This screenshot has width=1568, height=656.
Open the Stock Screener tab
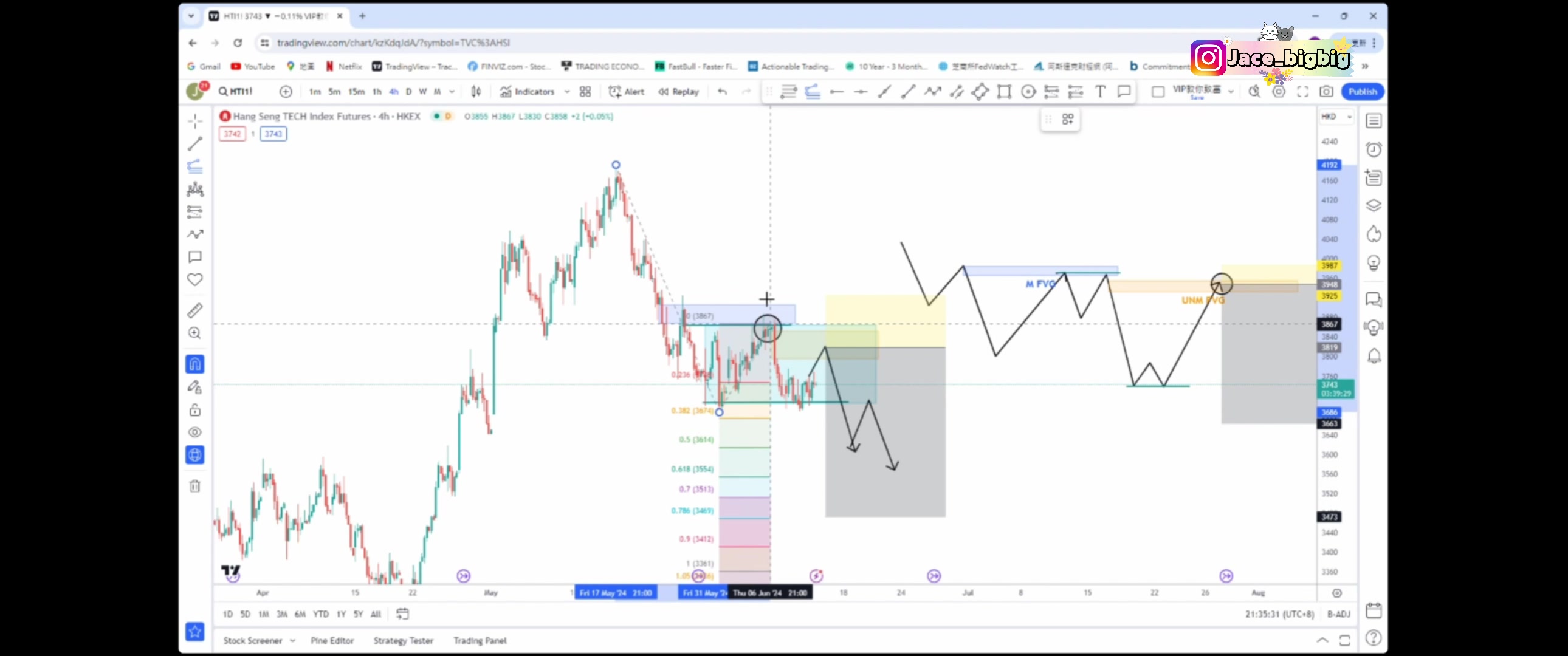click(253, 640)
